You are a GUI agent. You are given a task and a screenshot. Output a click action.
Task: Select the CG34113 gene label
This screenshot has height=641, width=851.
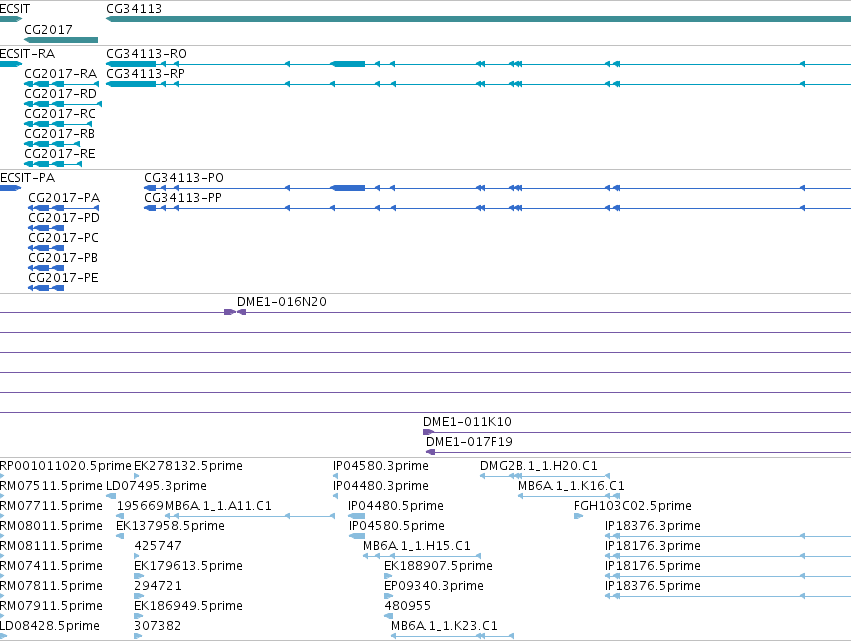point(134,9)
